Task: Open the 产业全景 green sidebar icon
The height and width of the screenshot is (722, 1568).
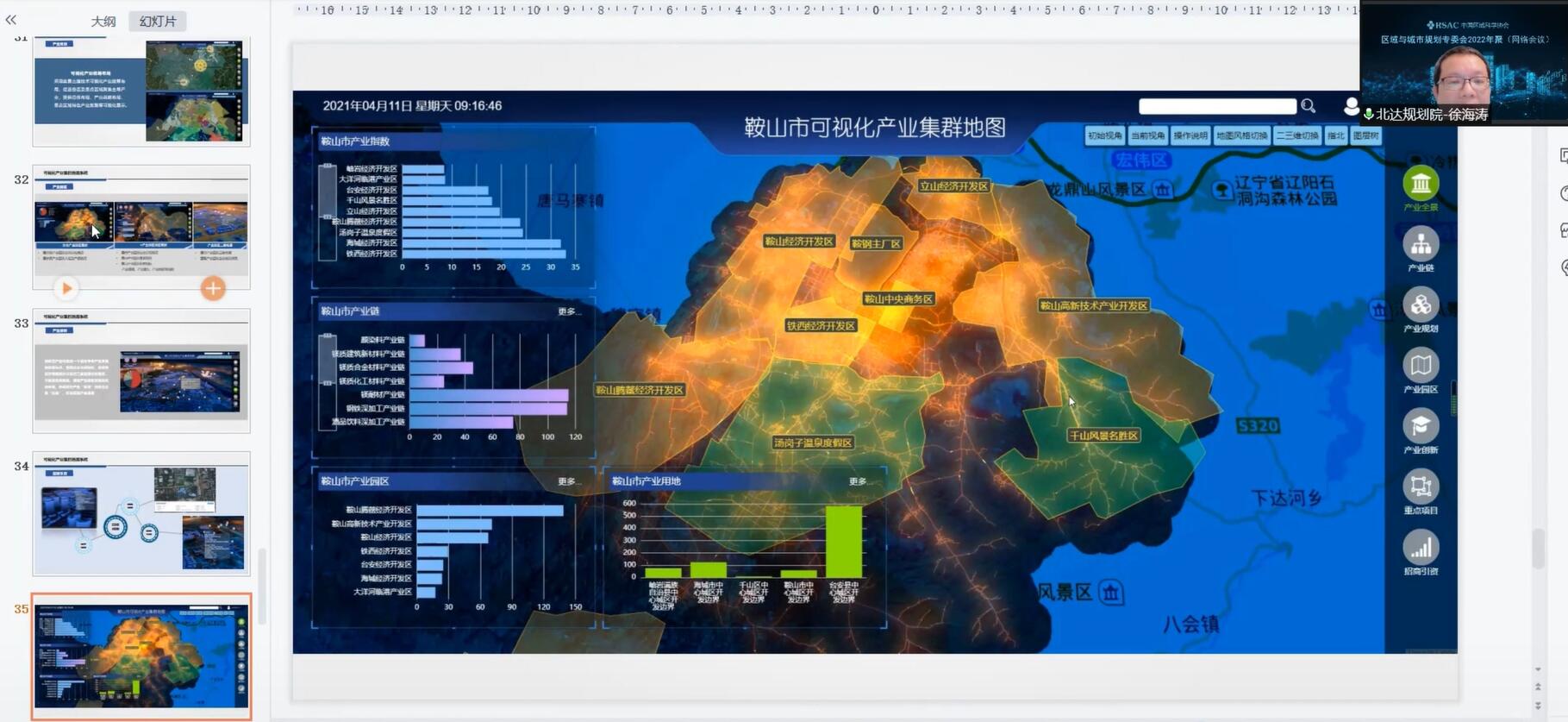Action: coord(1421,184)
